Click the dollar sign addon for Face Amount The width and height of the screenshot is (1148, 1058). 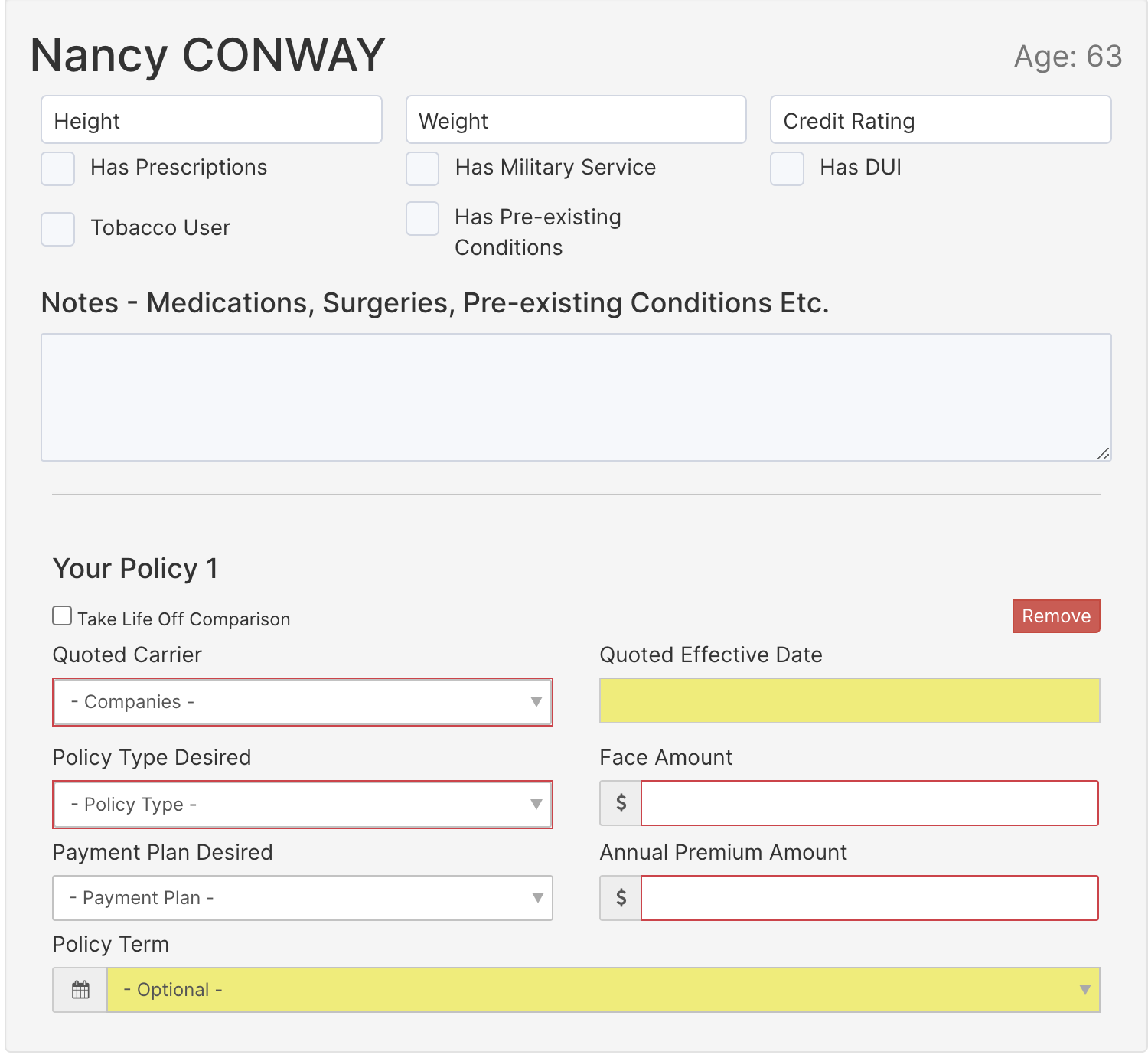point(621,803)
